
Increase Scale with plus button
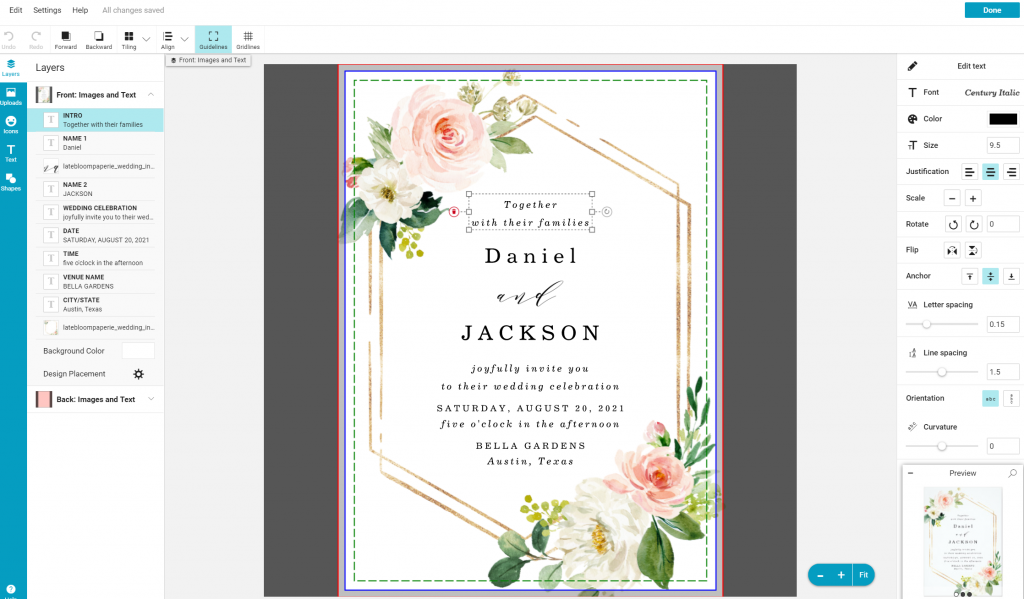[x=973, y=198]
